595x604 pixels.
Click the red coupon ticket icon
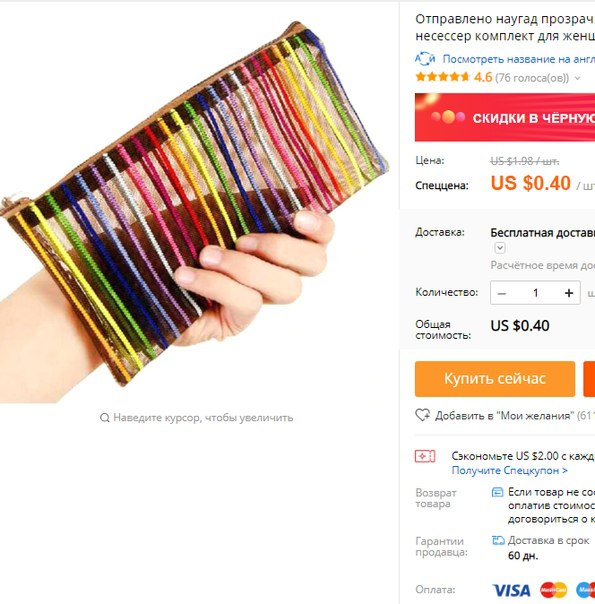(425, 456)
